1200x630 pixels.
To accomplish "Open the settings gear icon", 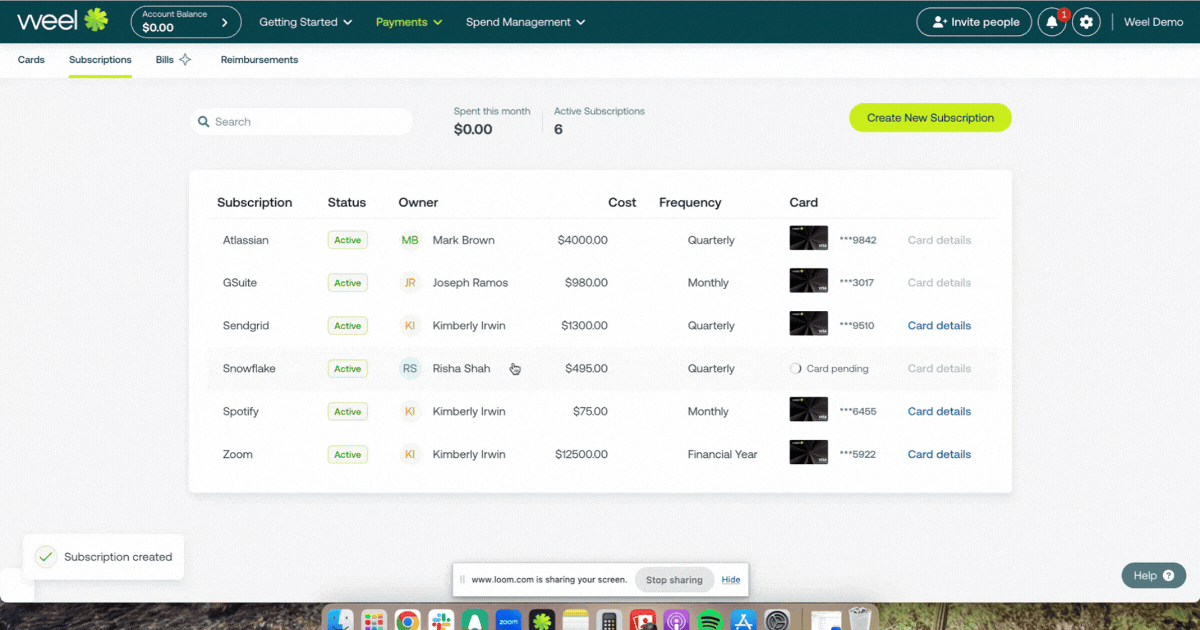I will pos(1086,21).
